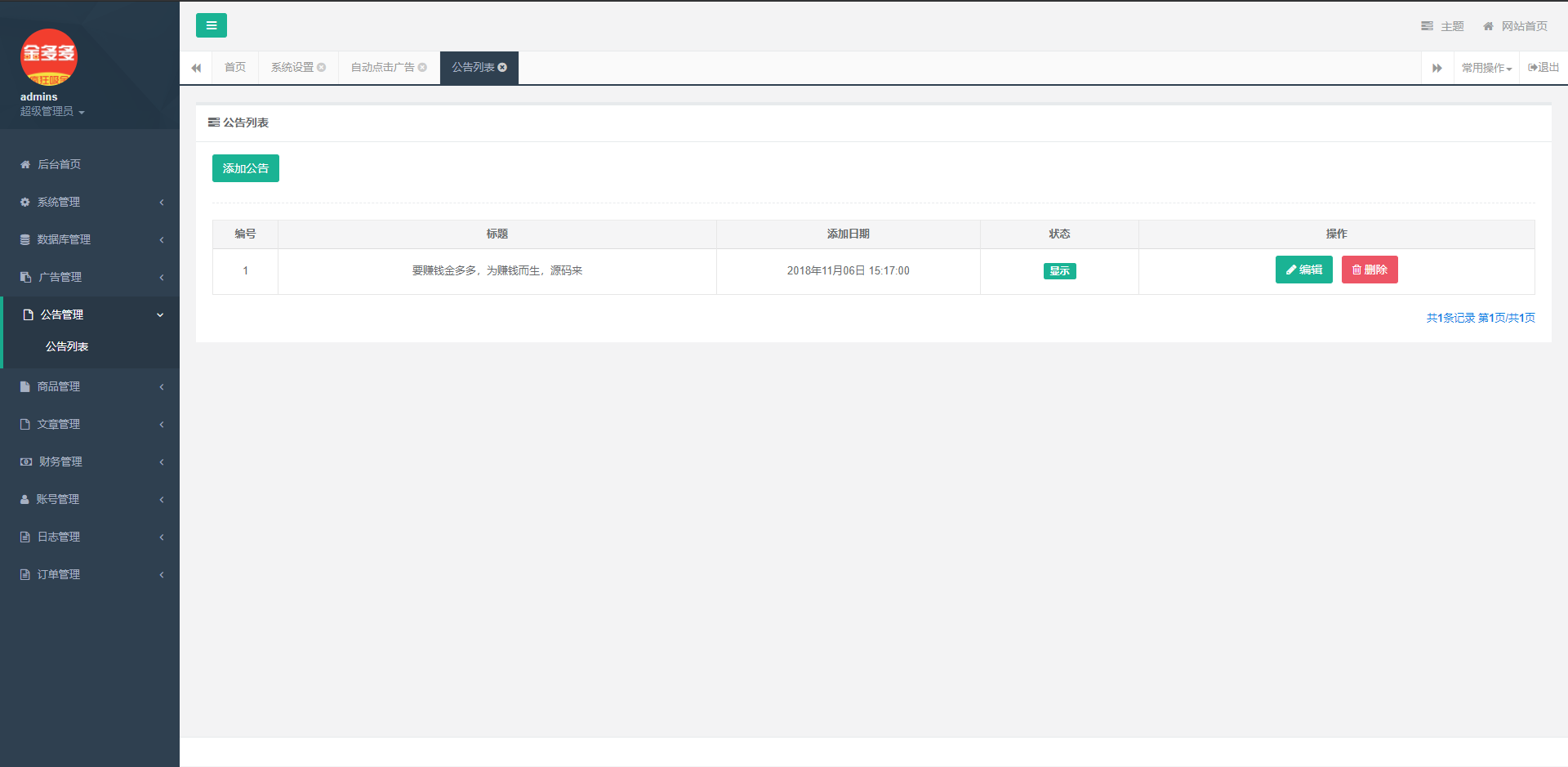The width and height of the screenshot is (1568, 767).
Task: Click the scroll tabs right double-arrow icon
Action: (1437, 68)
